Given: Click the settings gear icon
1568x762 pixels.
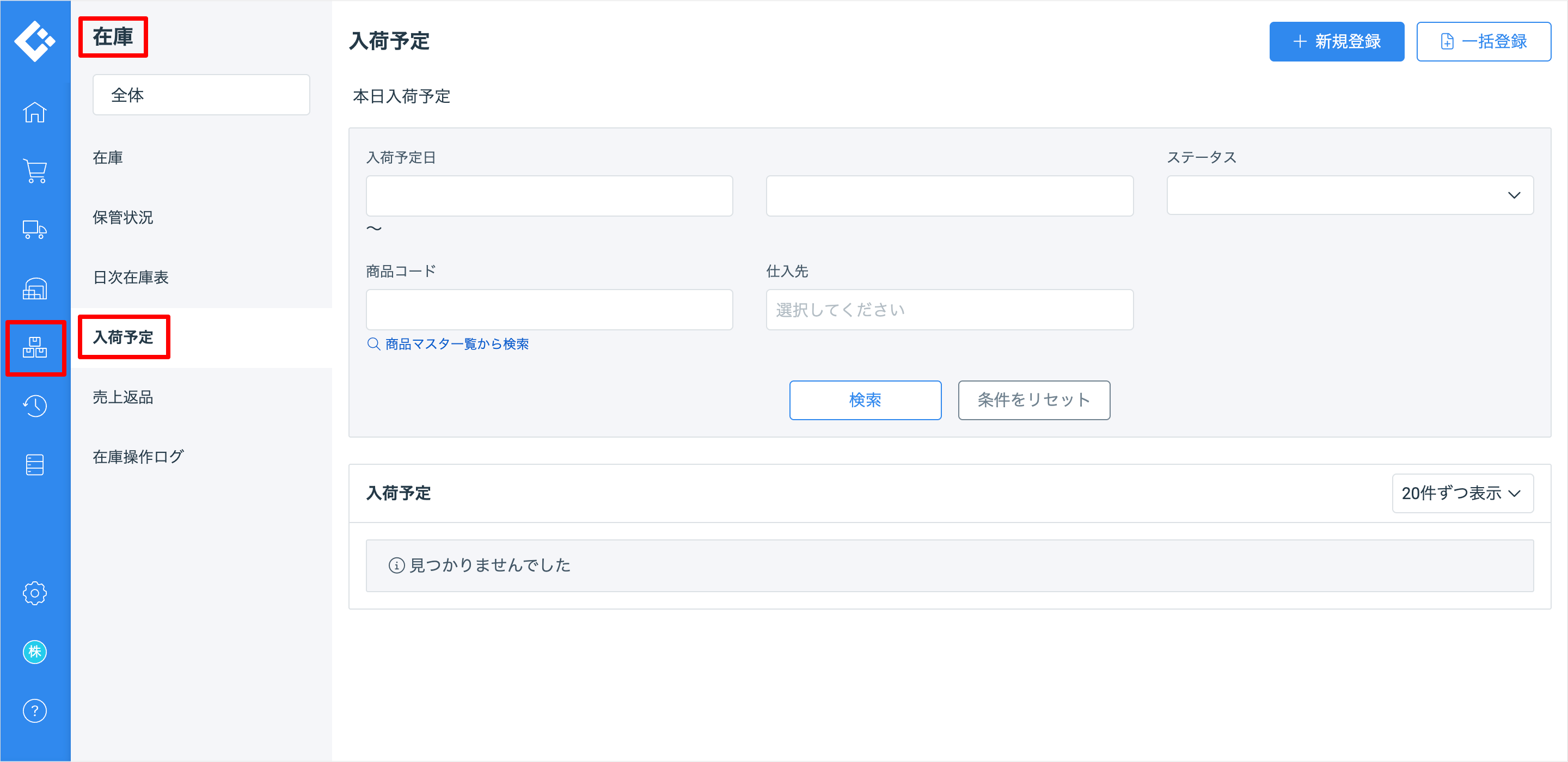Looking at the screenshot, I should [x=35, y=593].
